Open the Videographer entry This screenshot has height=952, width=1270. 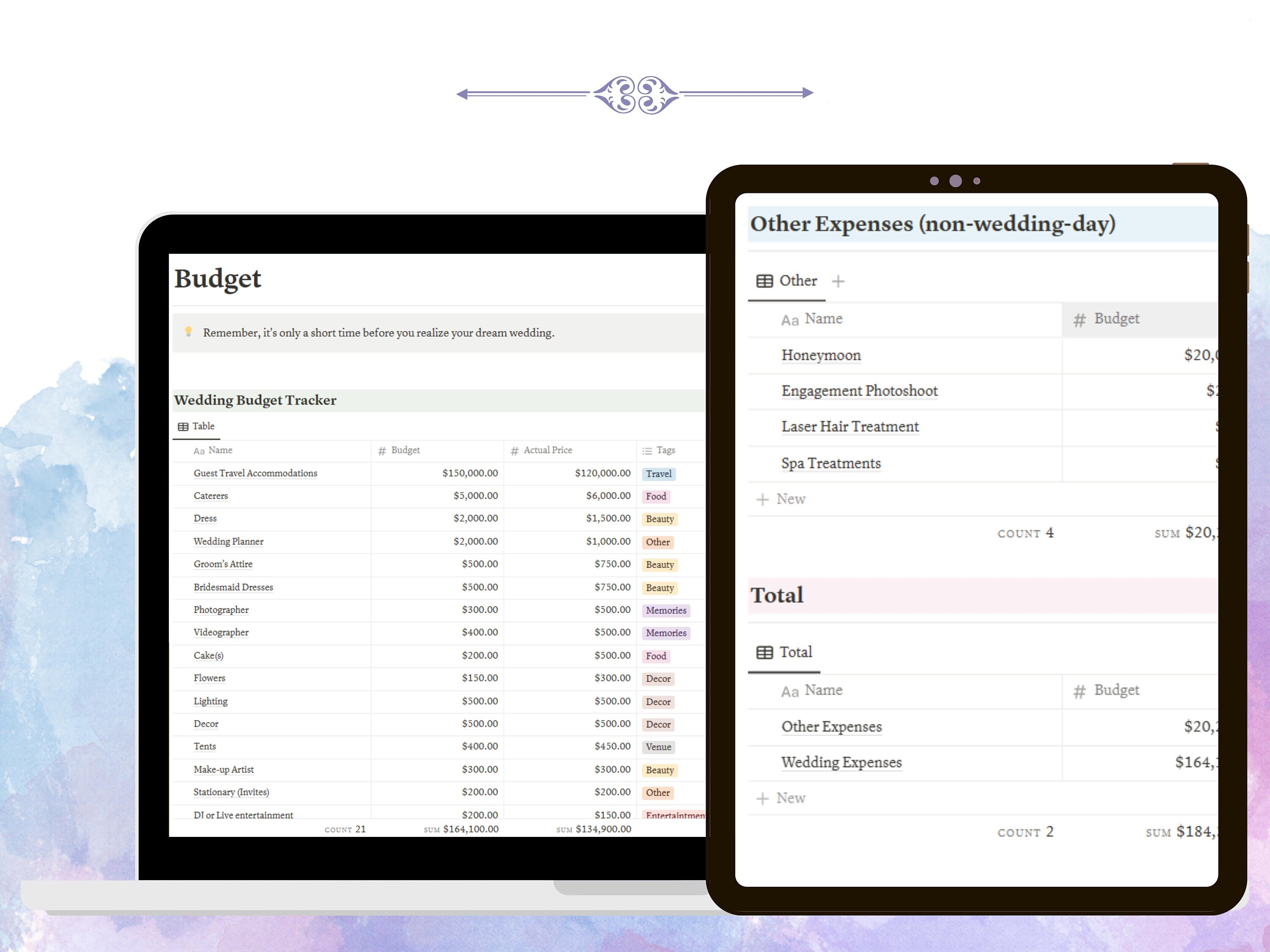click(221, 633)
